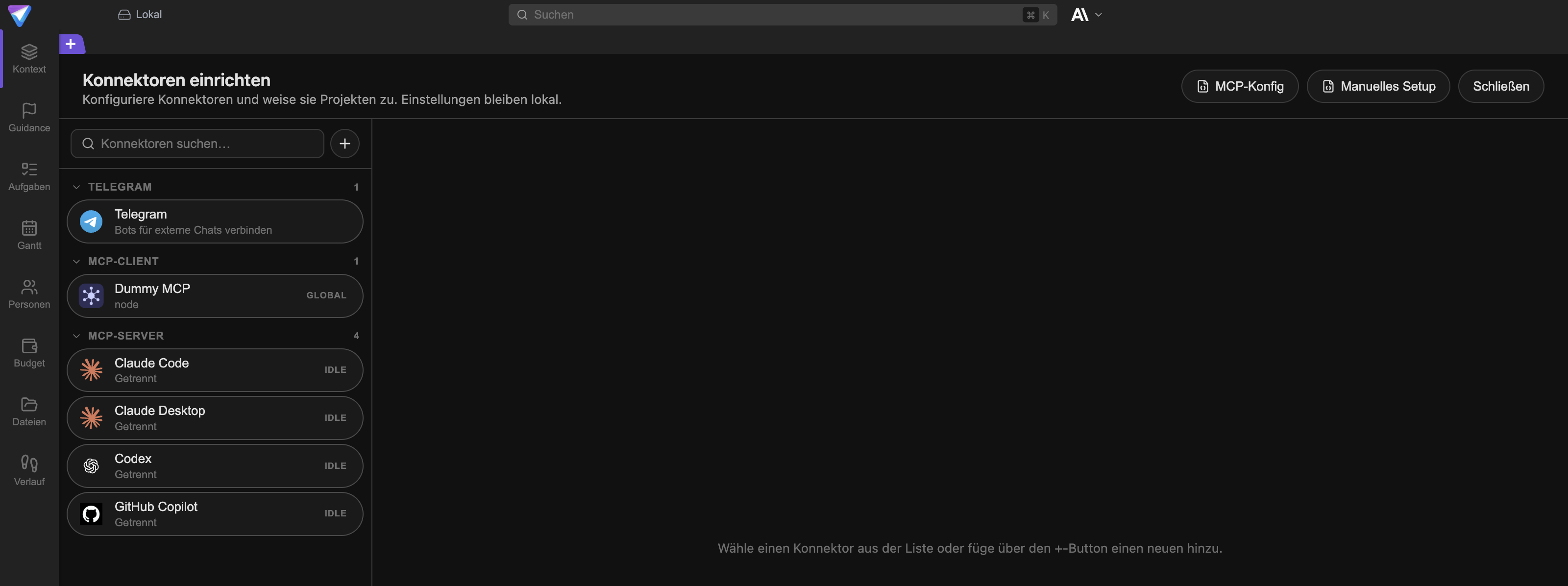Click the Lokal workspace label
Image resolution: width=1568 pixels, height=586 pixels.
click(149, 15)
